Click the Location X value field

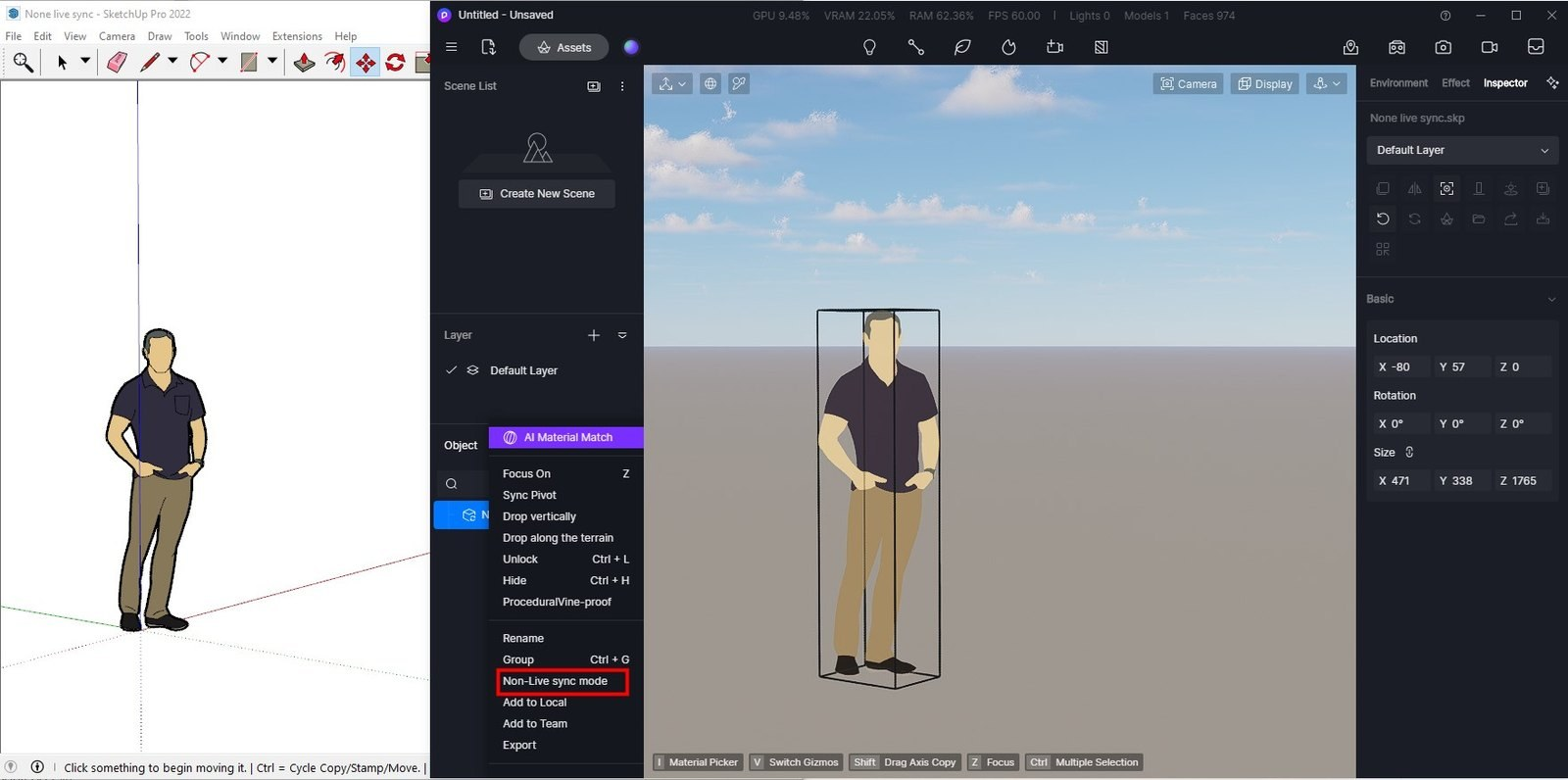(x=1401, y=367)
